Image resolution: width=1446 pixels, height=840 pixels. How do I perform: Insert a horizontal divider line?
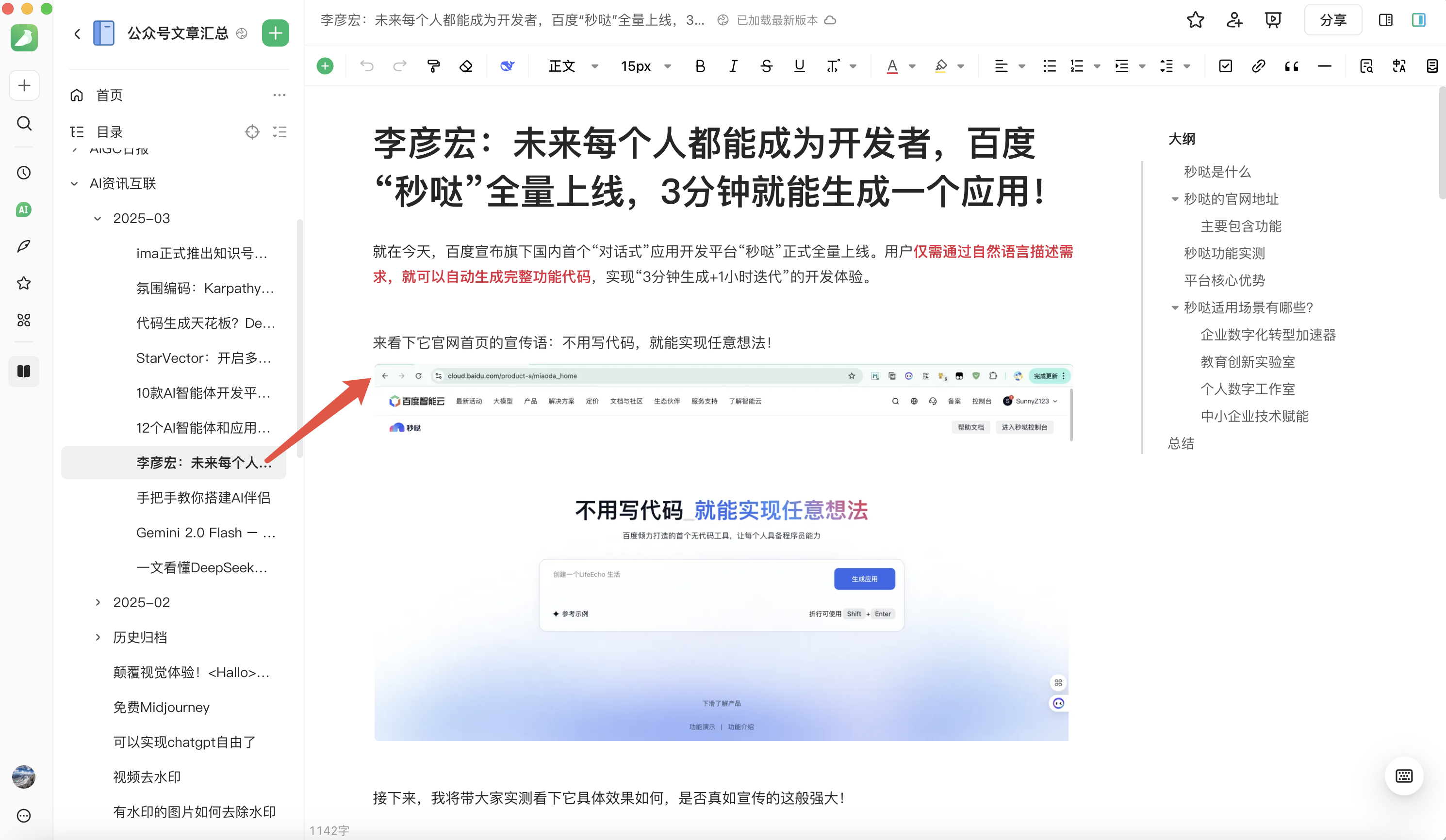(x=1324, y=66)
